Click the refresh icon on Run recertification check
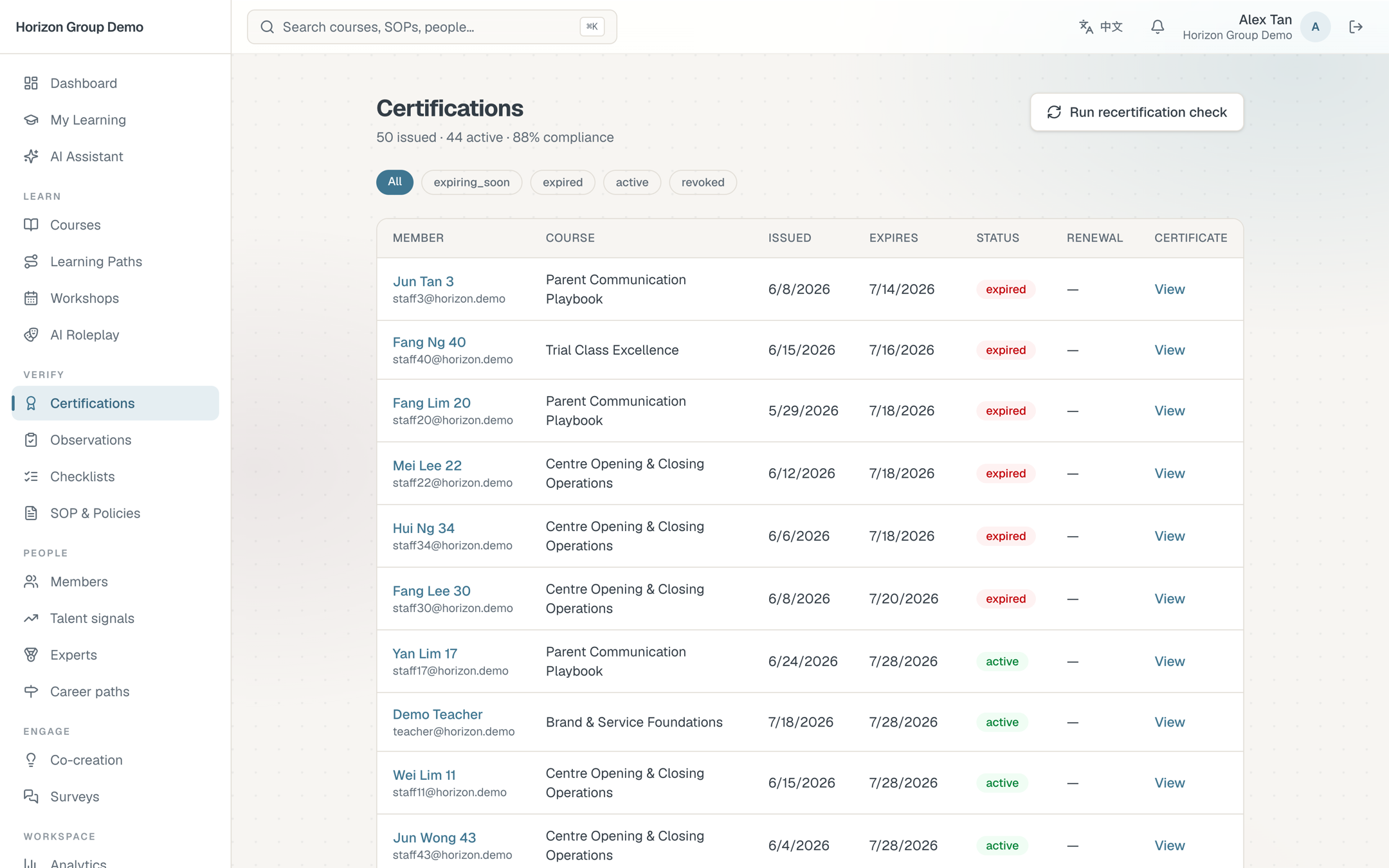Image resolution: width=1389 pixels, height=868 pixels. click(x=1054, y=113)
